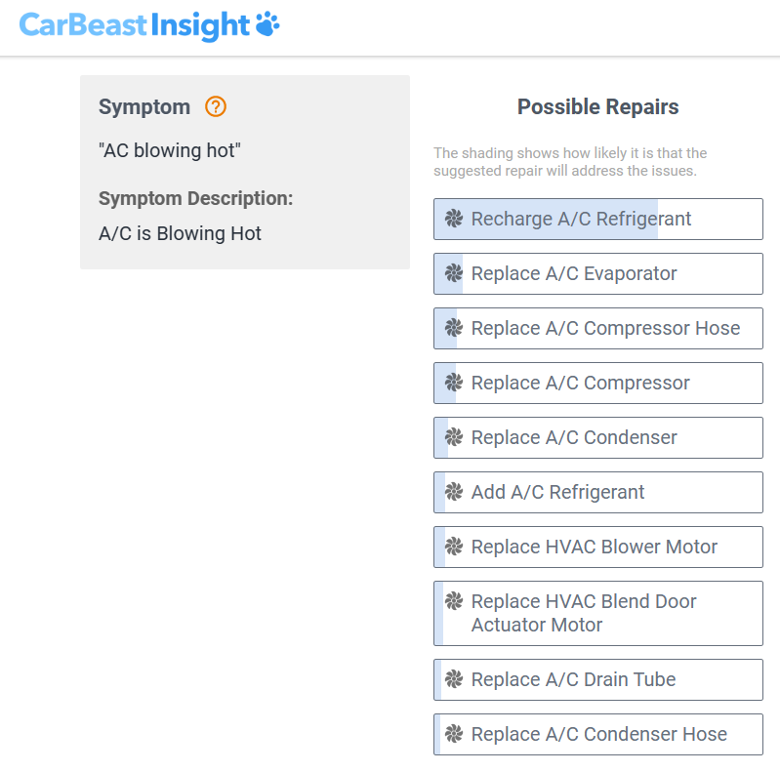Viewport: 780px width, 775px height.
Task: Click the CarBeast Insight paw logo
Action: (x=268, y=24)
